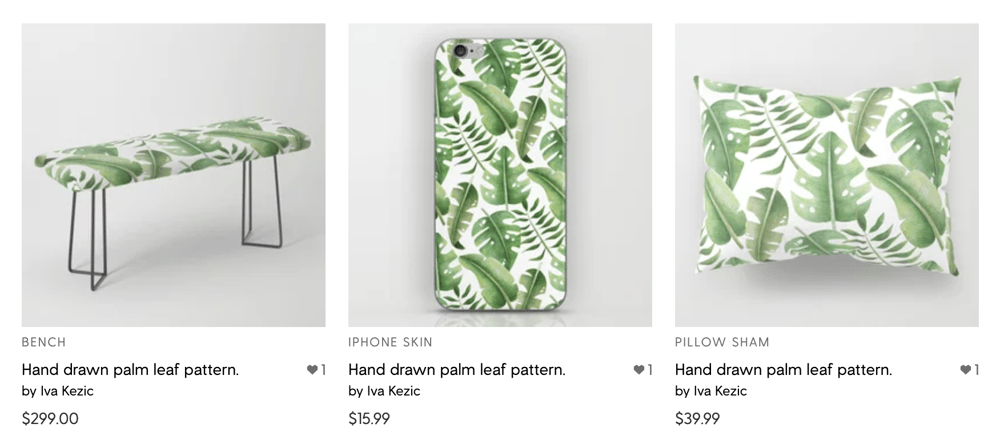Open Pillow Sham palm leaf pattern title

[783, 369]
